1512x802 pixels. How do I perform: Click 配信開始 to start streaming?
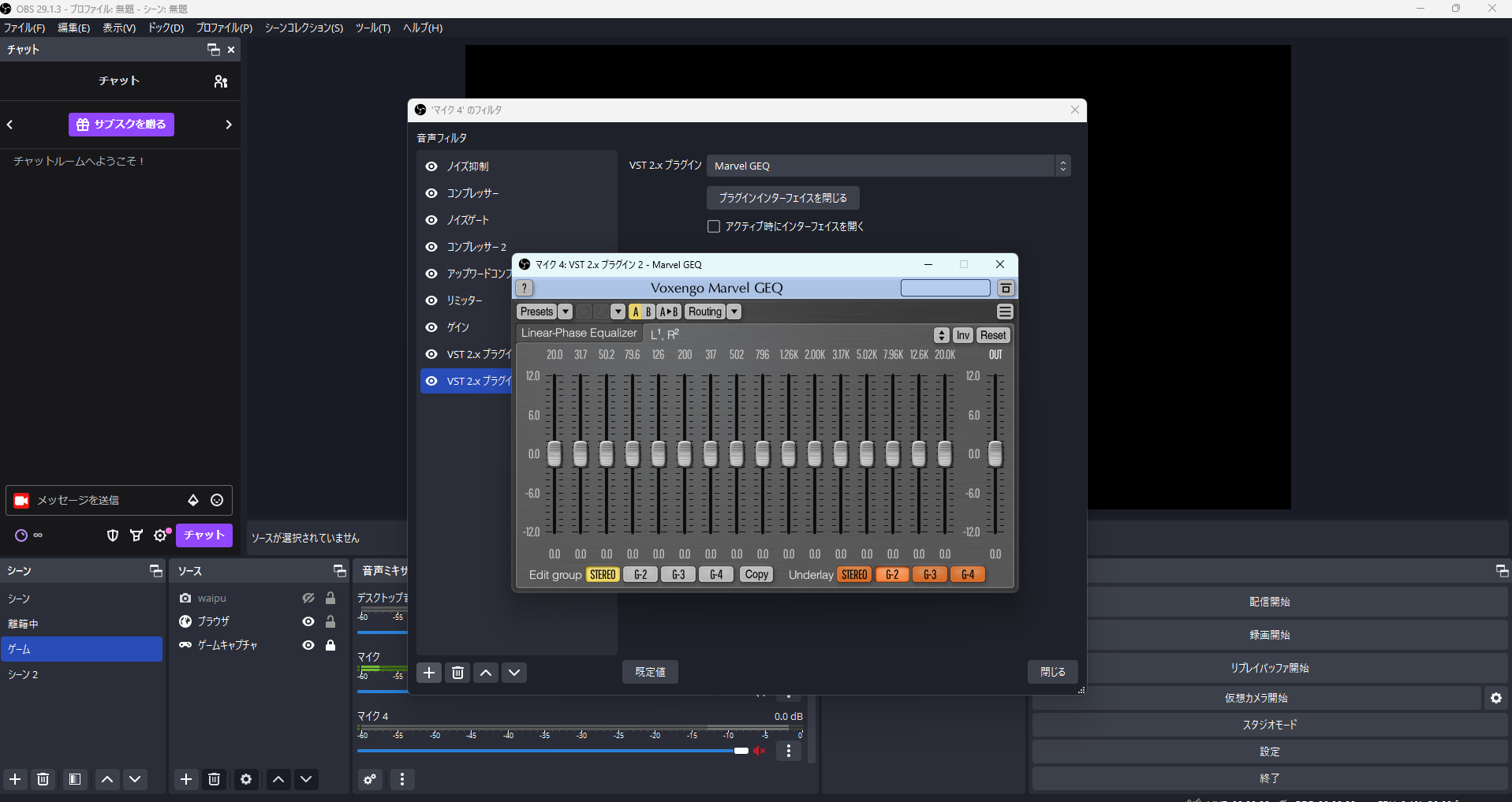tap(1270, 602)
